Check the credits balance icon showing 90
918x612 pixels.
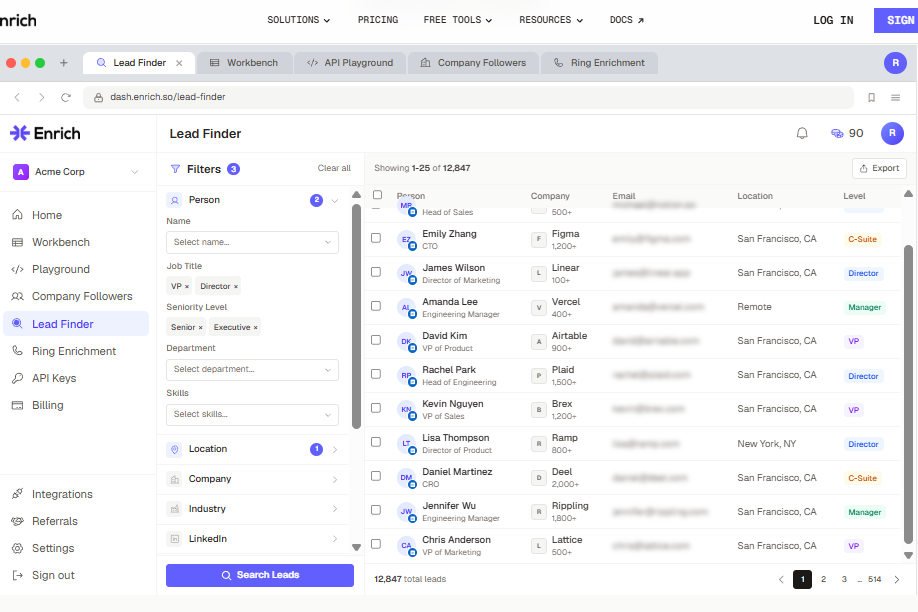pos(837,134)
